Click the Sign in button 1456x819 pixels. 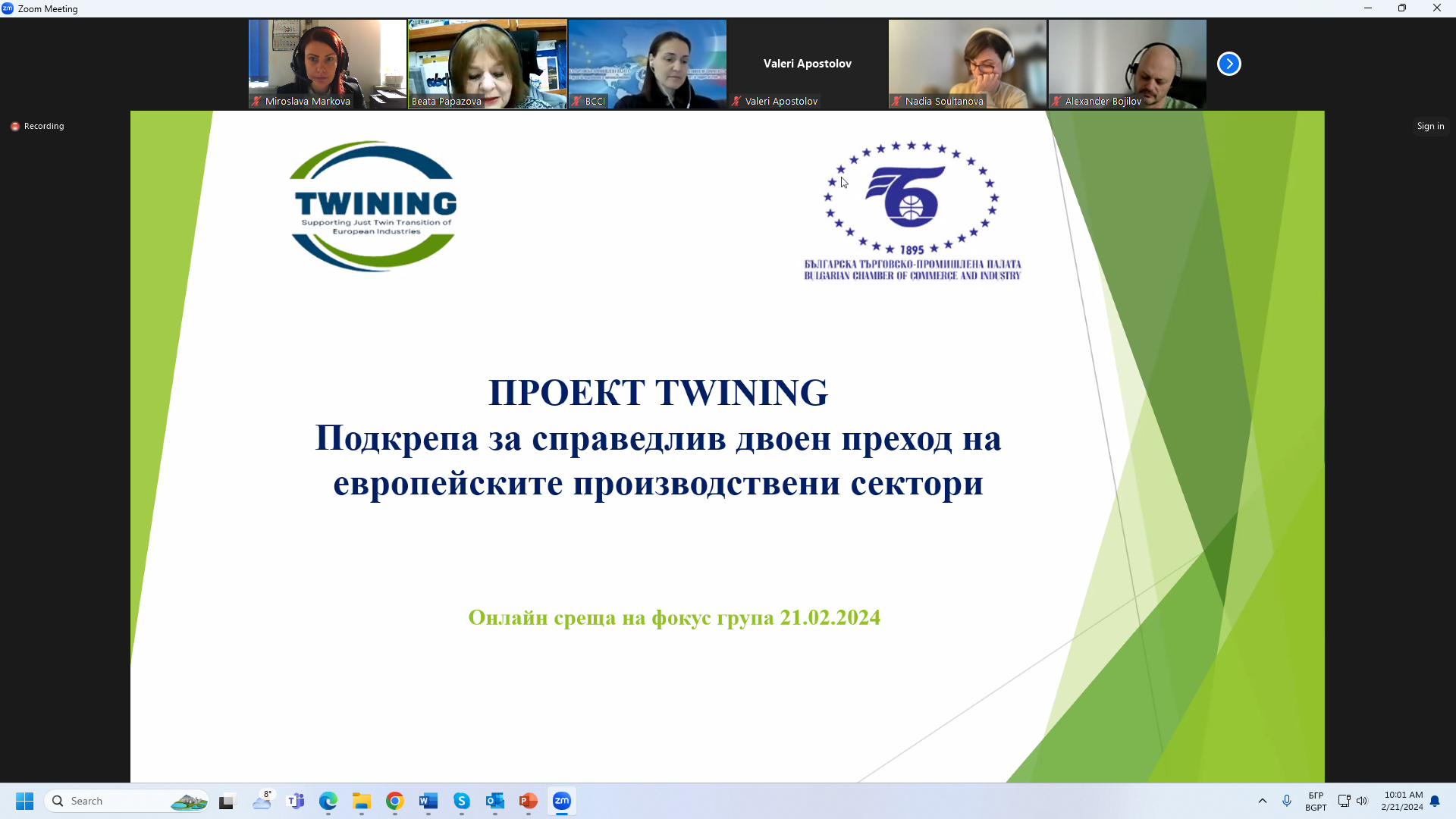(1430, 126)
